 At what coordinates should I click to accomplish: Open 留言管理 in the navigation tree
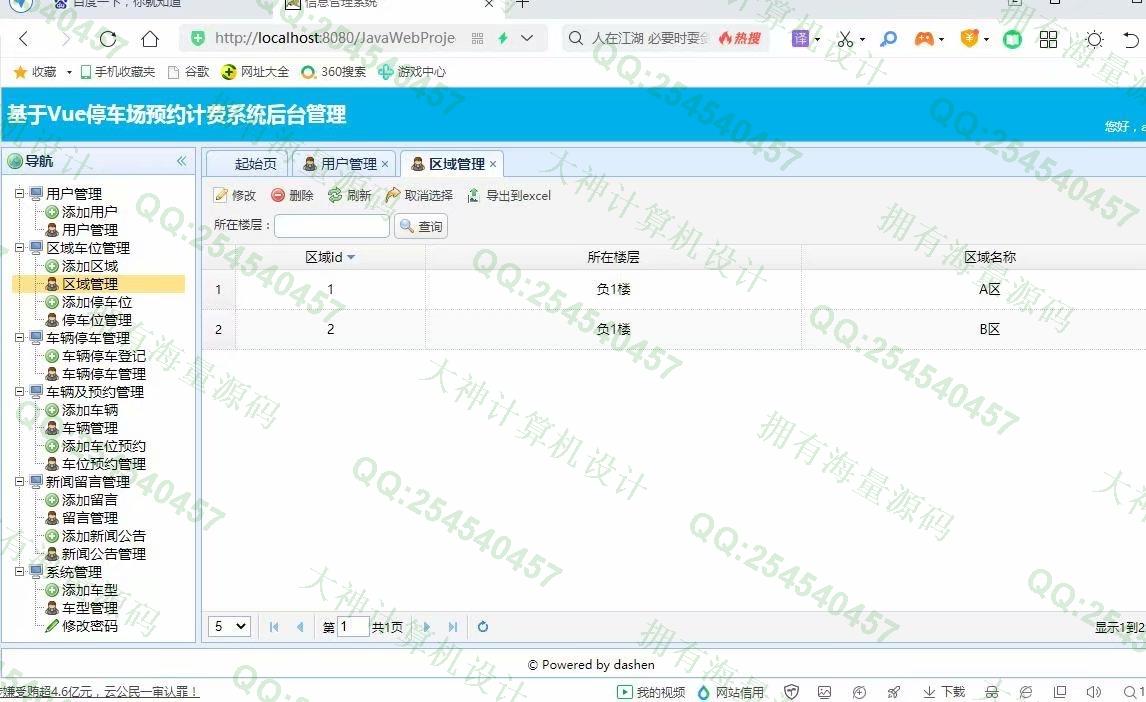pos(89,518)
